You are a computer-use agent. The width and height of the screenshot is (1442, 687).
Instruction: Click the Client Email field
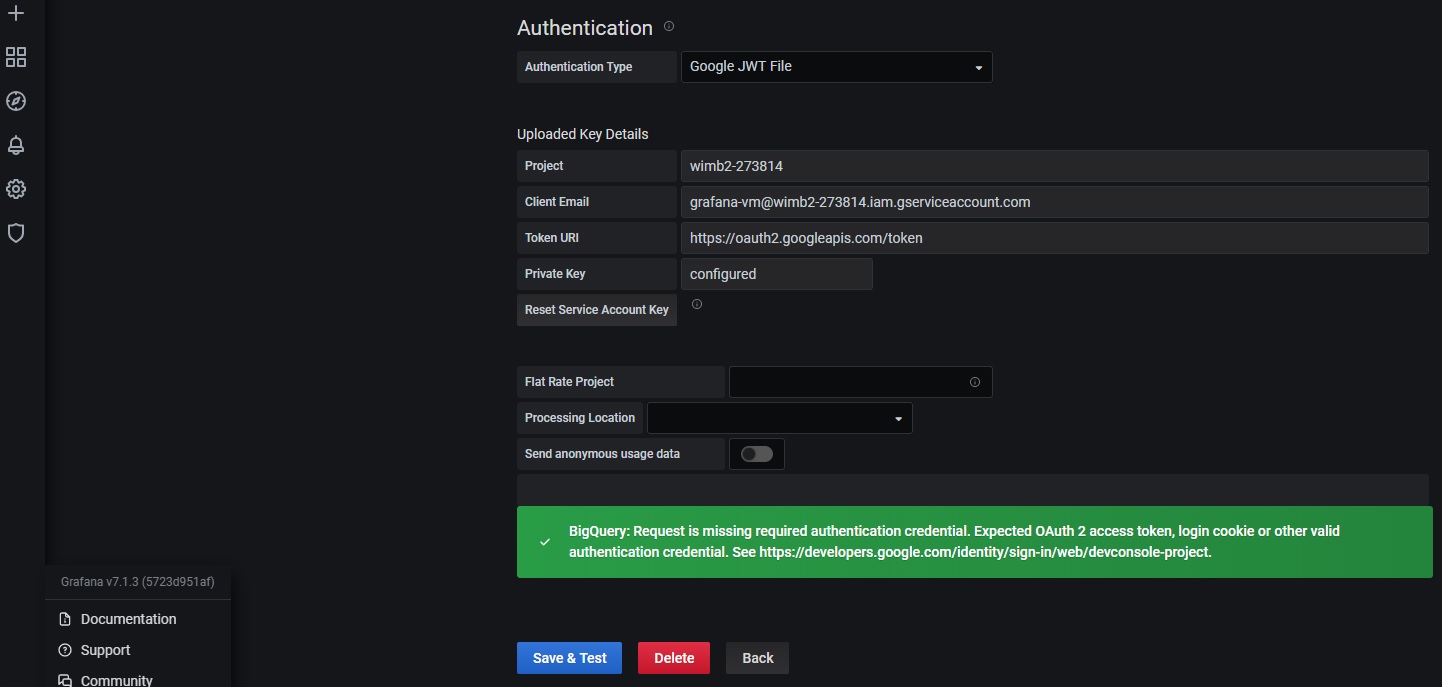pyautogui.click(x=1055, y=202)
